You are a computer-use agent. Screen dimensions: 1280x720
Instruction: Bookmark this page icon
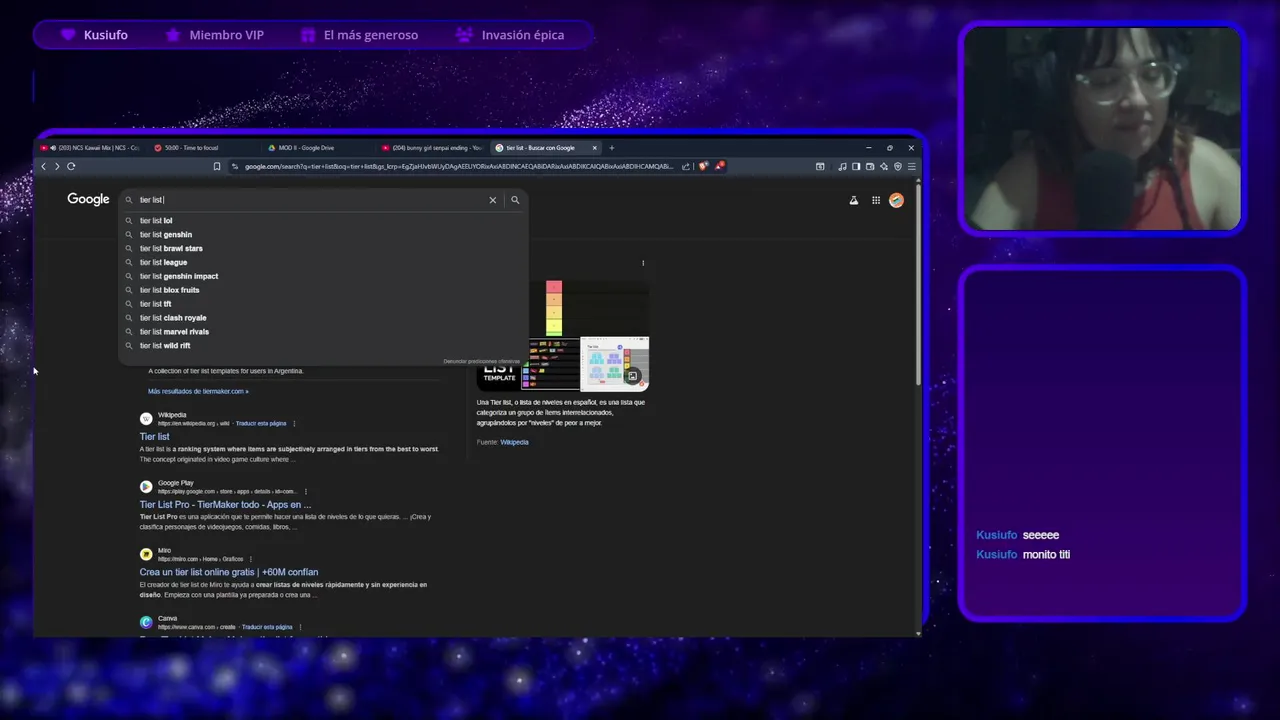click(x=217, y=166)
